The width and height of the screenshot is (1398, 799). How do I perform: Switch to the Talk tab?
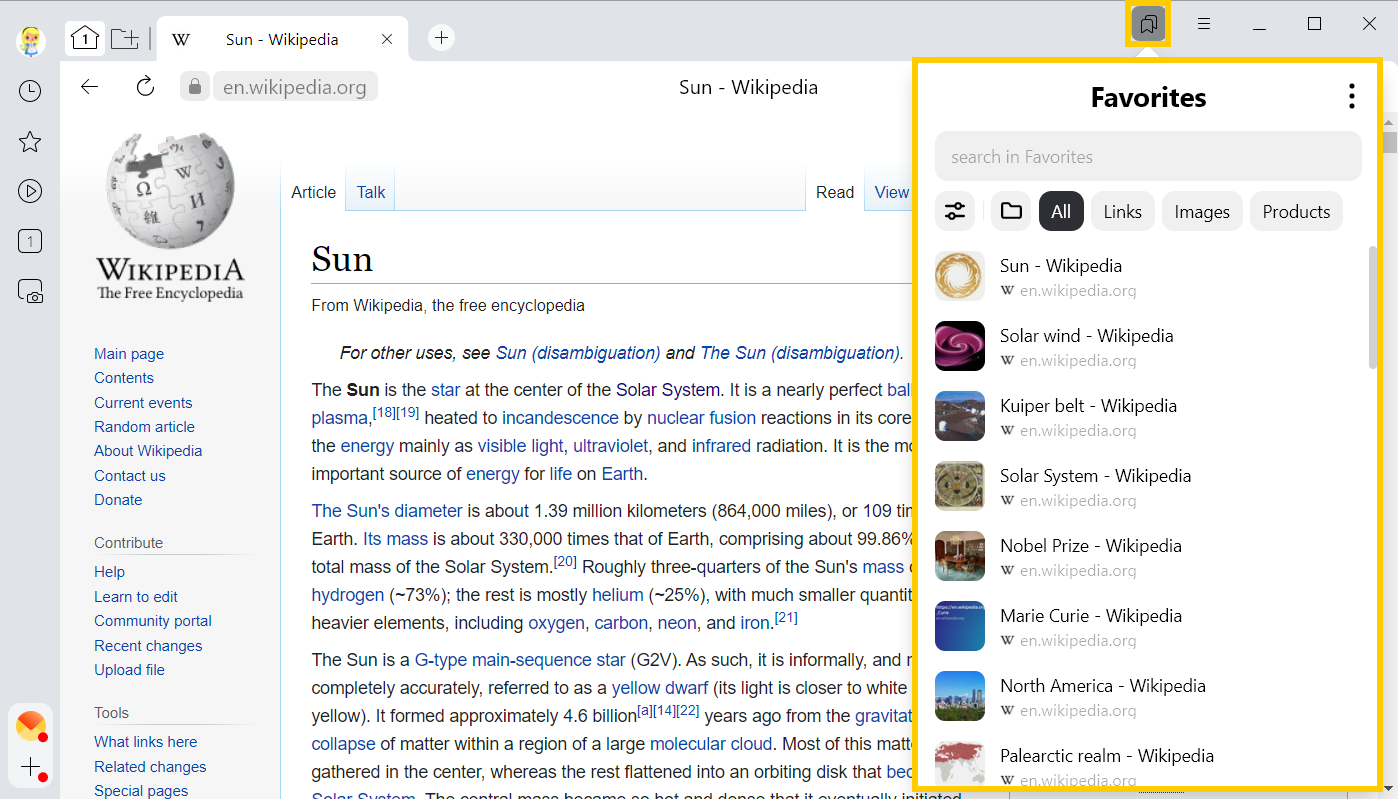(x=371, y=192)
